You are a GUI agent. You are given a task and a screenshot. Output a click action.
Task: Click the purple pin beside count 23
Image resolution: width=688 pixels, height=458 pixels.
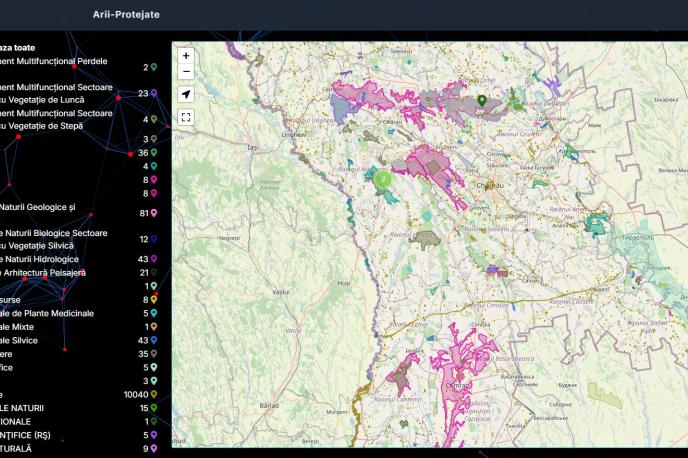click(x=154, y=93)
